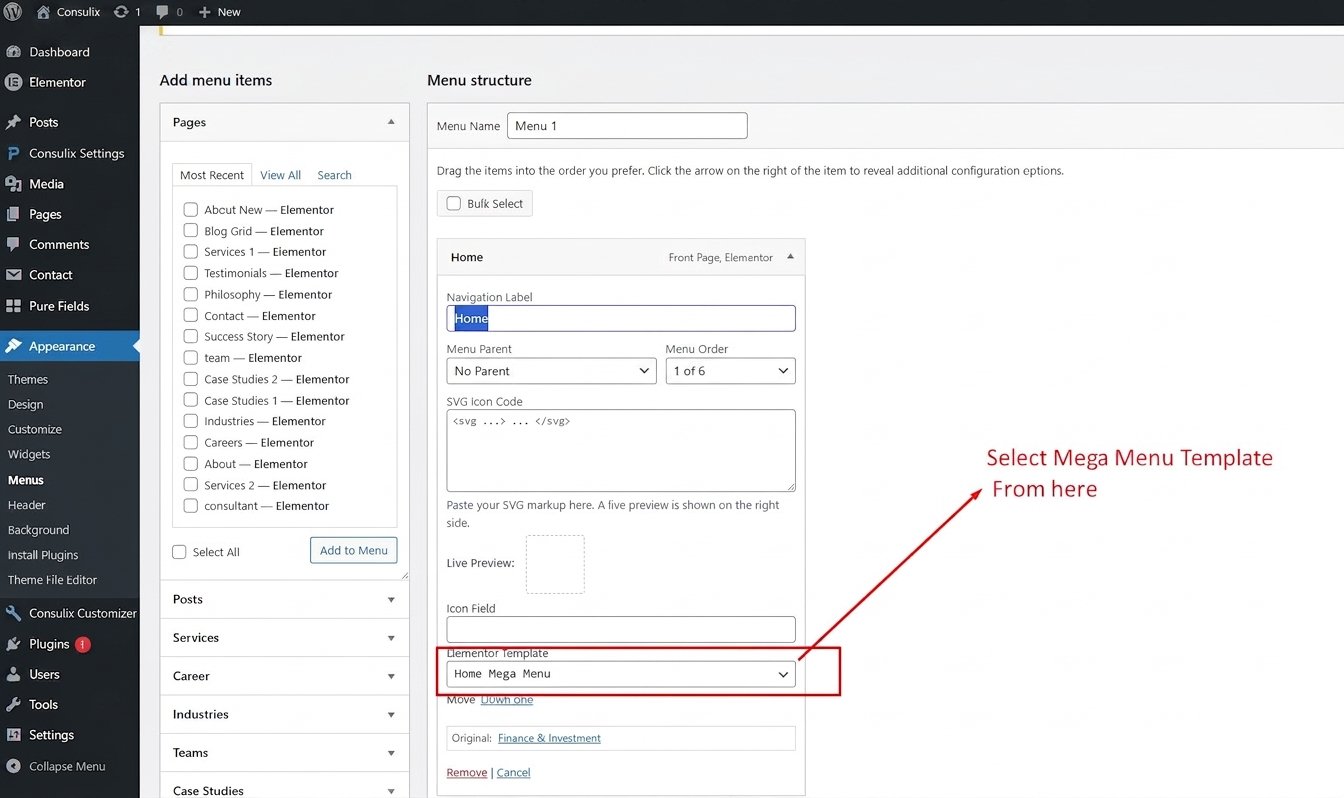Viewport: 1344px width, 798px height.
Task: Open the Header submenu item
Action: 27,506
